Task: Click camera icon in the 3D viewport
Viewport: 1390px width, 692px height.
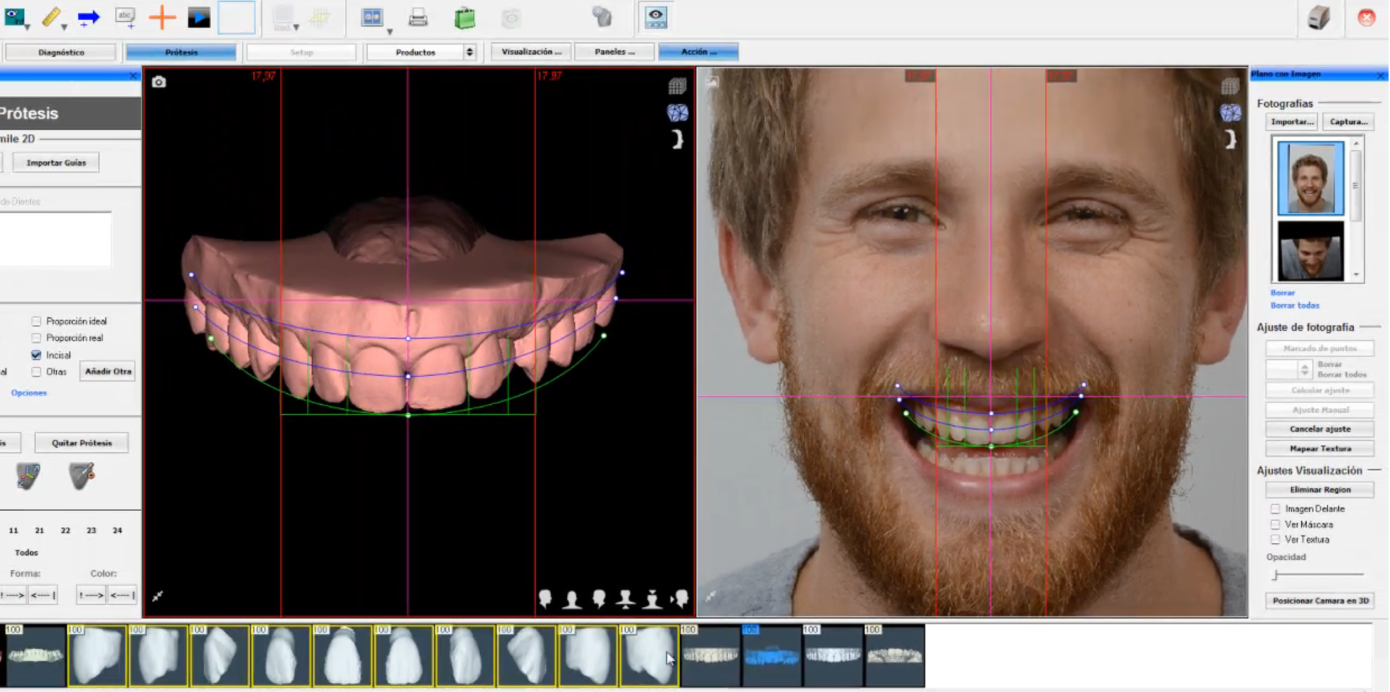Action: 159,82
